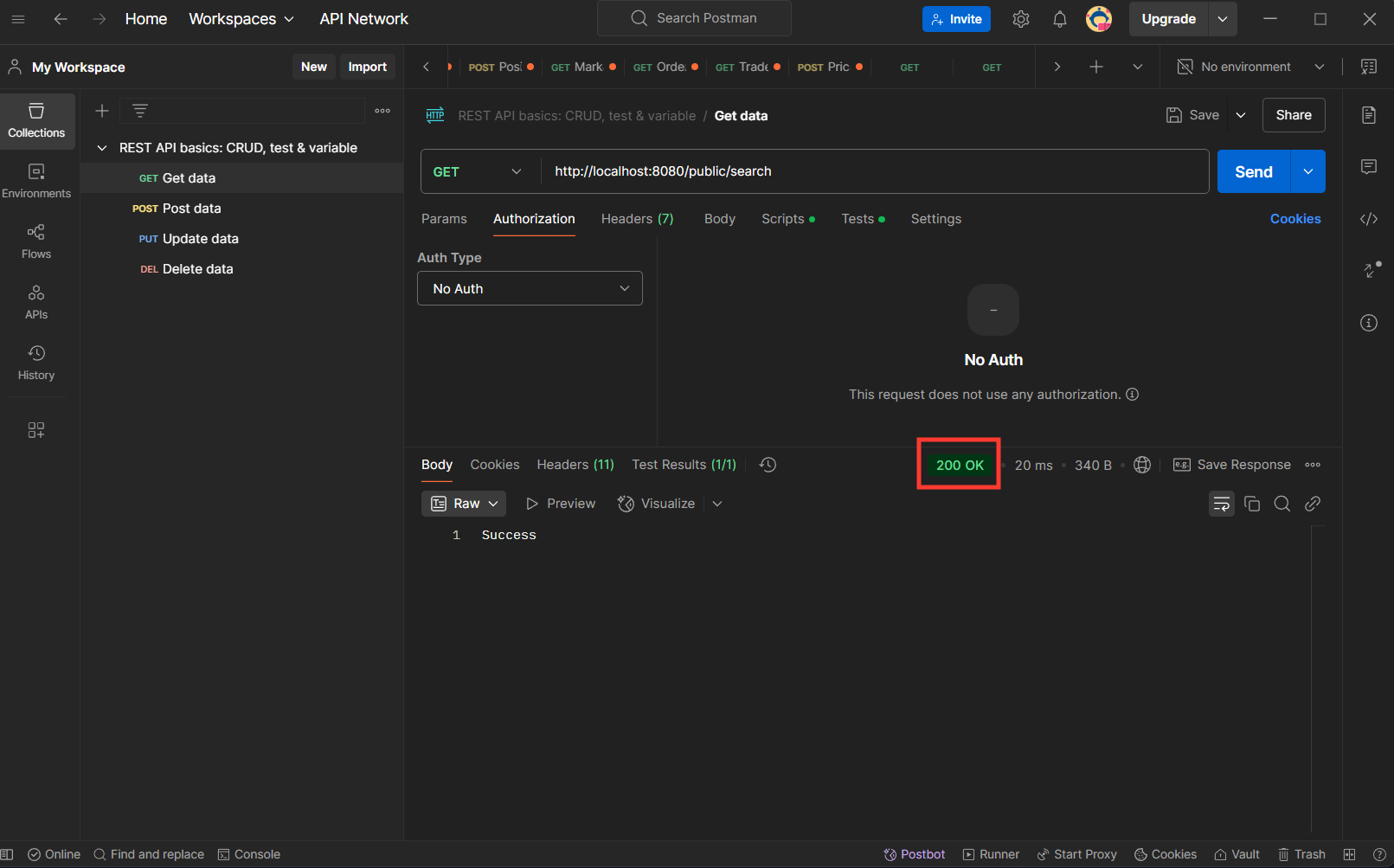The width and height of the screenshot is (1394, 868).
Task: Switch to the Settings tab
Action: (x=936, y=219)
